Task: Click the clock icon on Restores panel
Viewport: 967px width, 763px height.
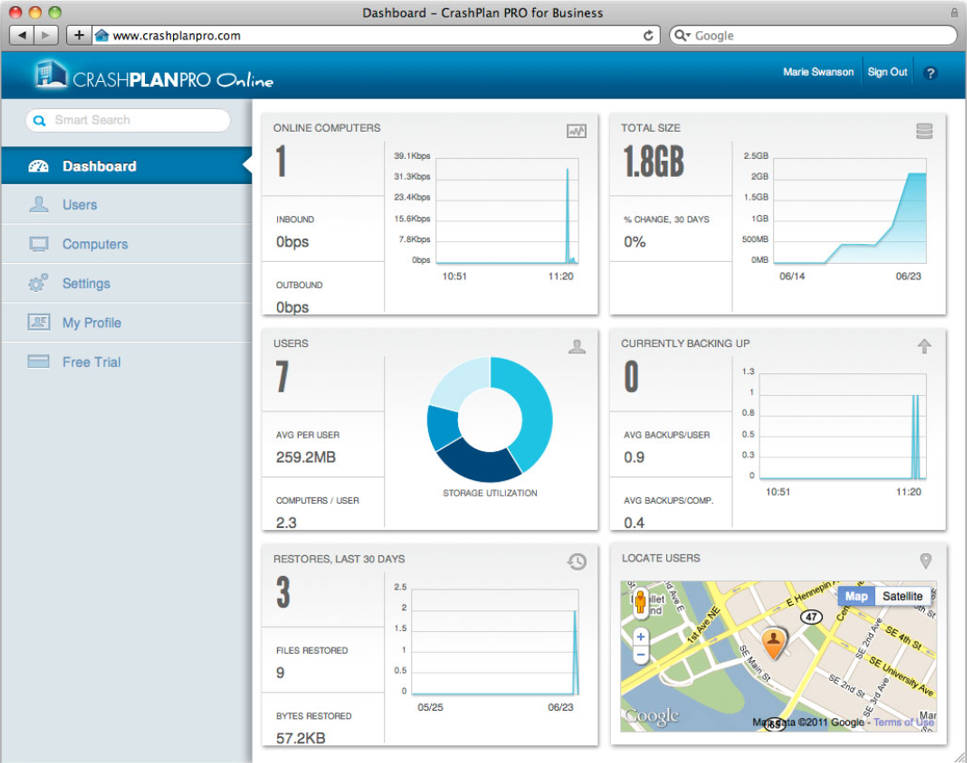Action: (576, 561)
